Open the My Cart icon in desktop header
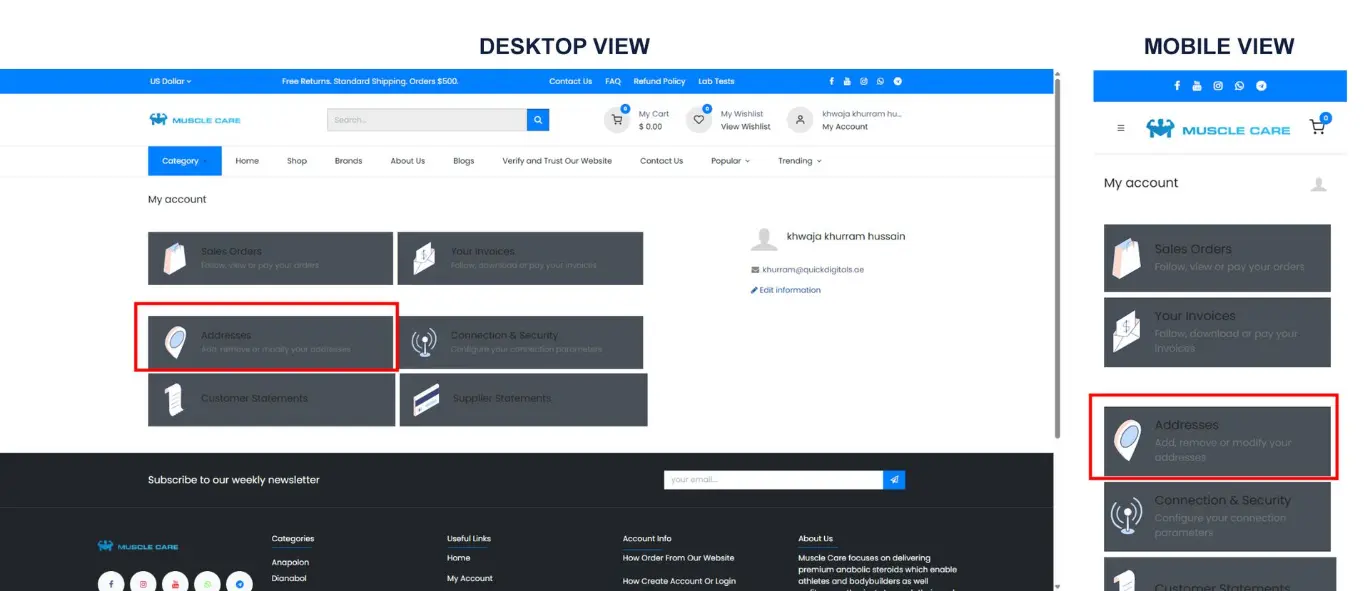This screenshot has width=1370, height=591. point(617,120)
